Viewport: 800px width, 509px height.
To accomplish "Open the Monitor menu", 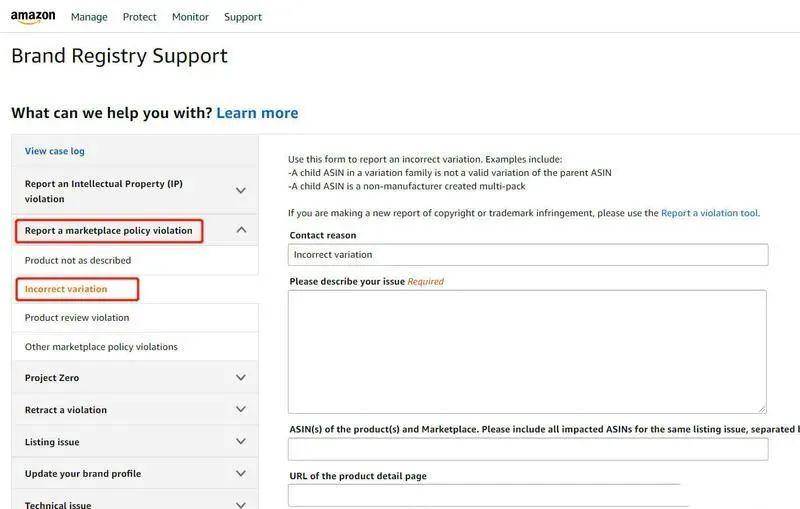I will pos(190,17).
